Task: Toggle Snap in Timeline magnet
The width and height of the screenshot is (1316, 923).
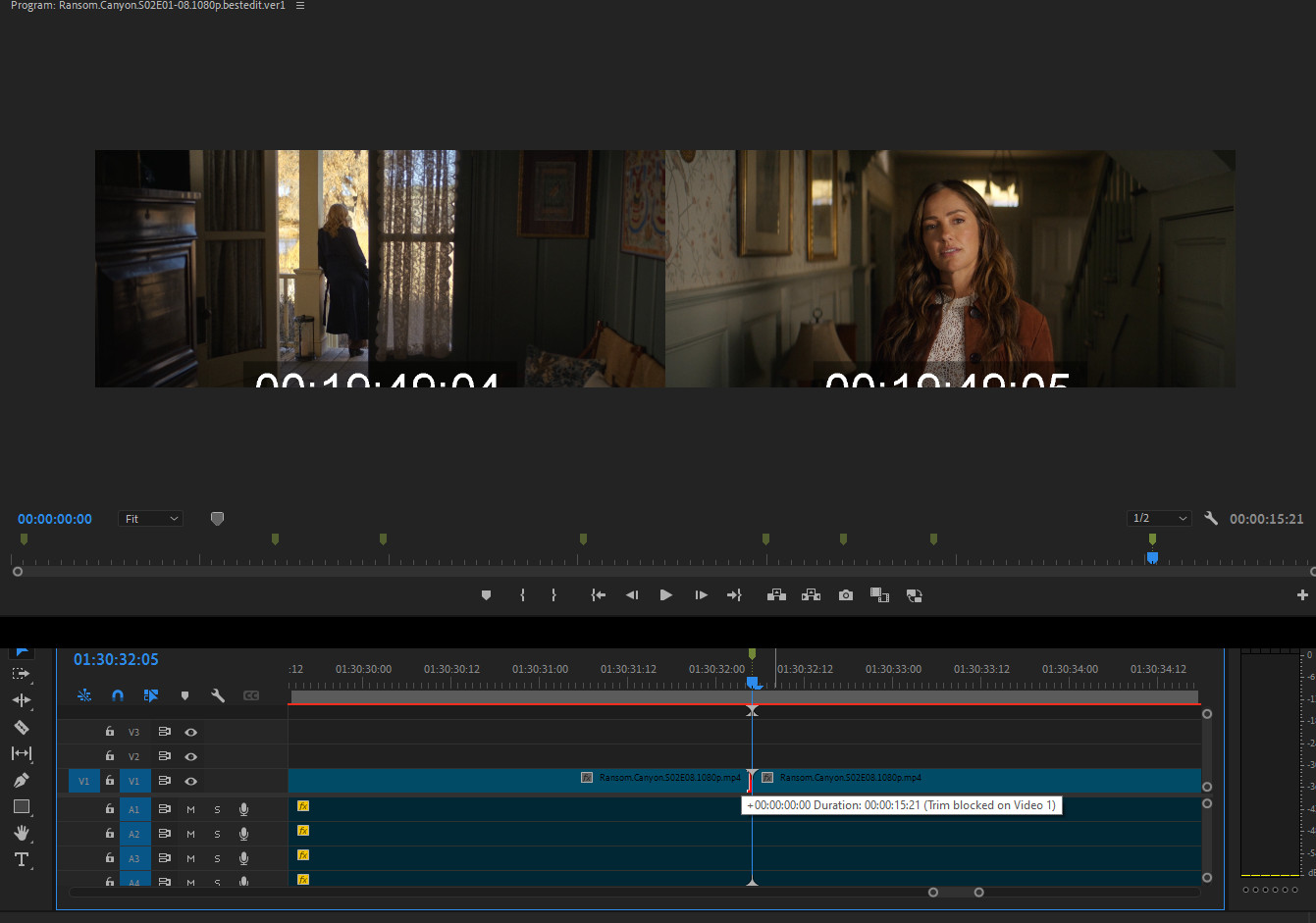Action: click(x=118, y=695)
